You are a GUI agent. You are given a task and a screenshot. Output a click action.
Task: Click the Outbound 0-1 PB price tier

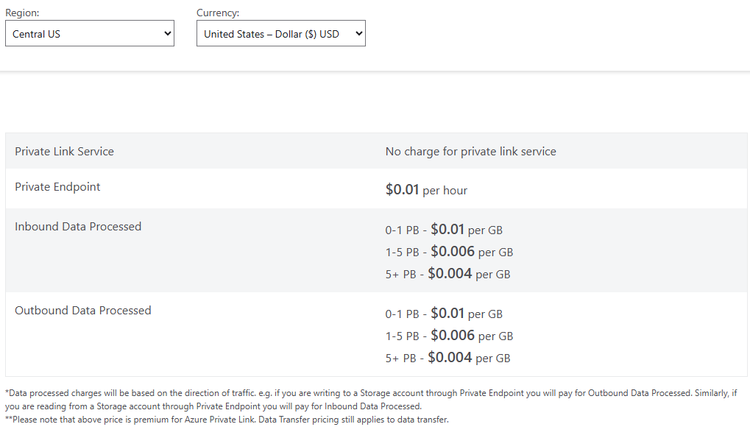[444, 313]
